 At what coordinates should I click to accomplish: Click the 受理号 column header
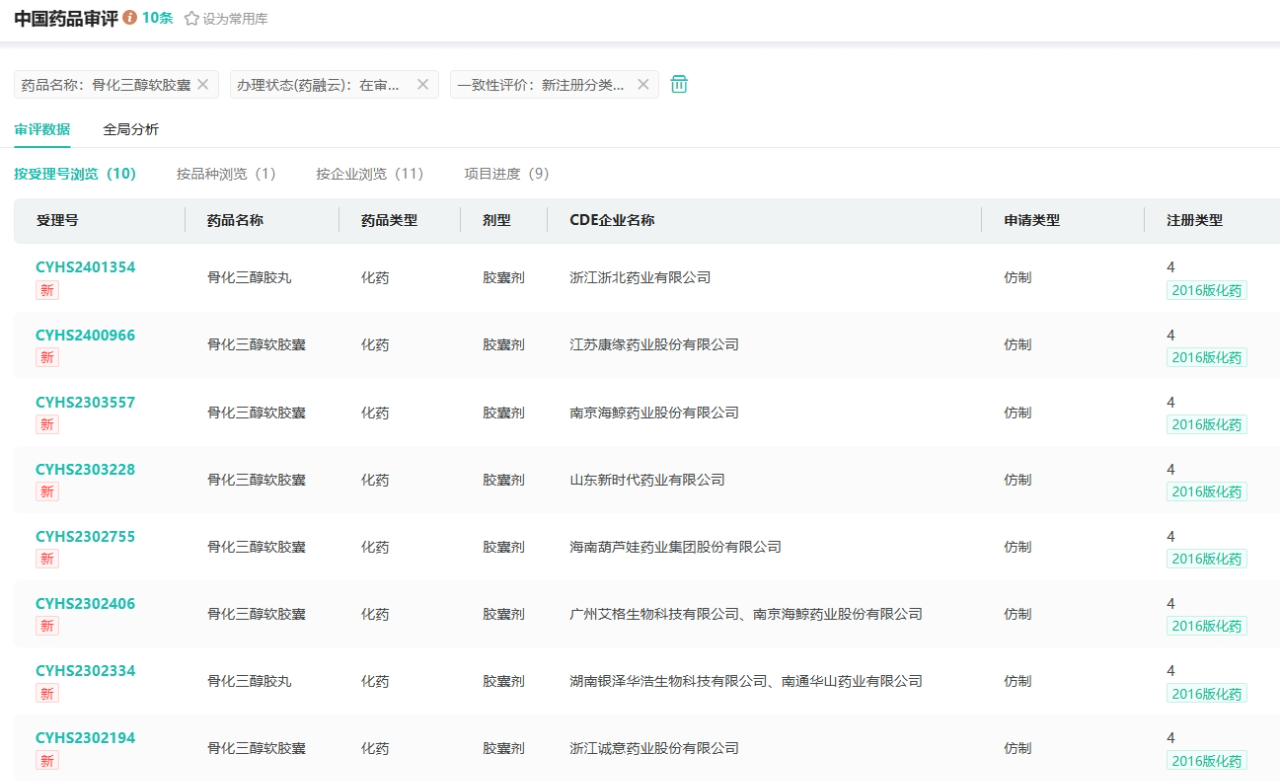click(57, 220)
